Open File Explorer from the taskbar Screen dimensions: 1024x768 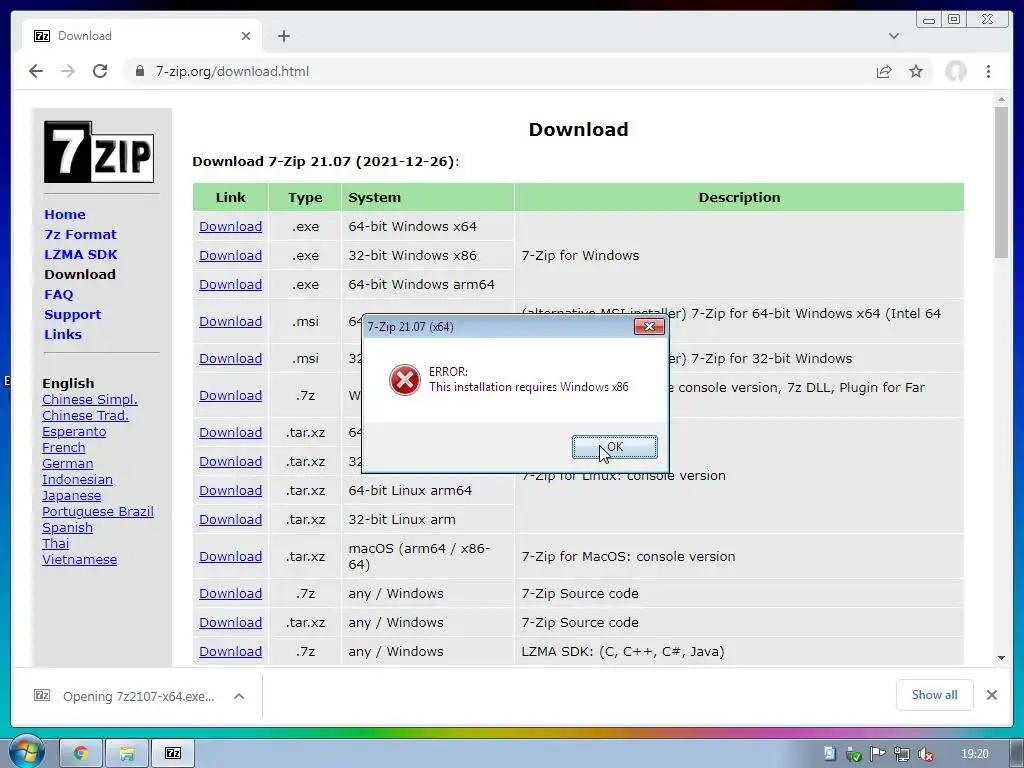click(x=127, y=754)
